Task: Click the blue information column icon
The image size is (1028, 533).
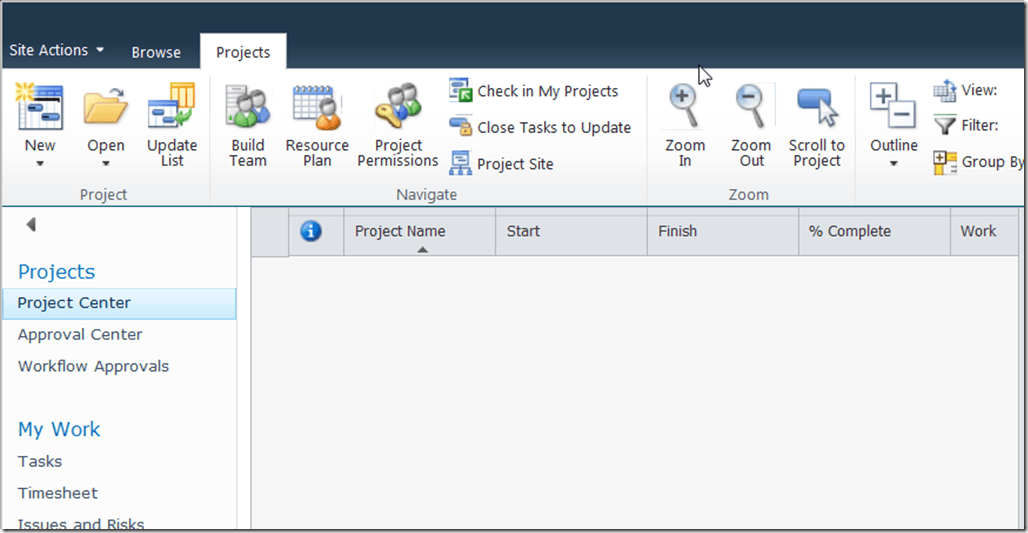Action: 311,231
